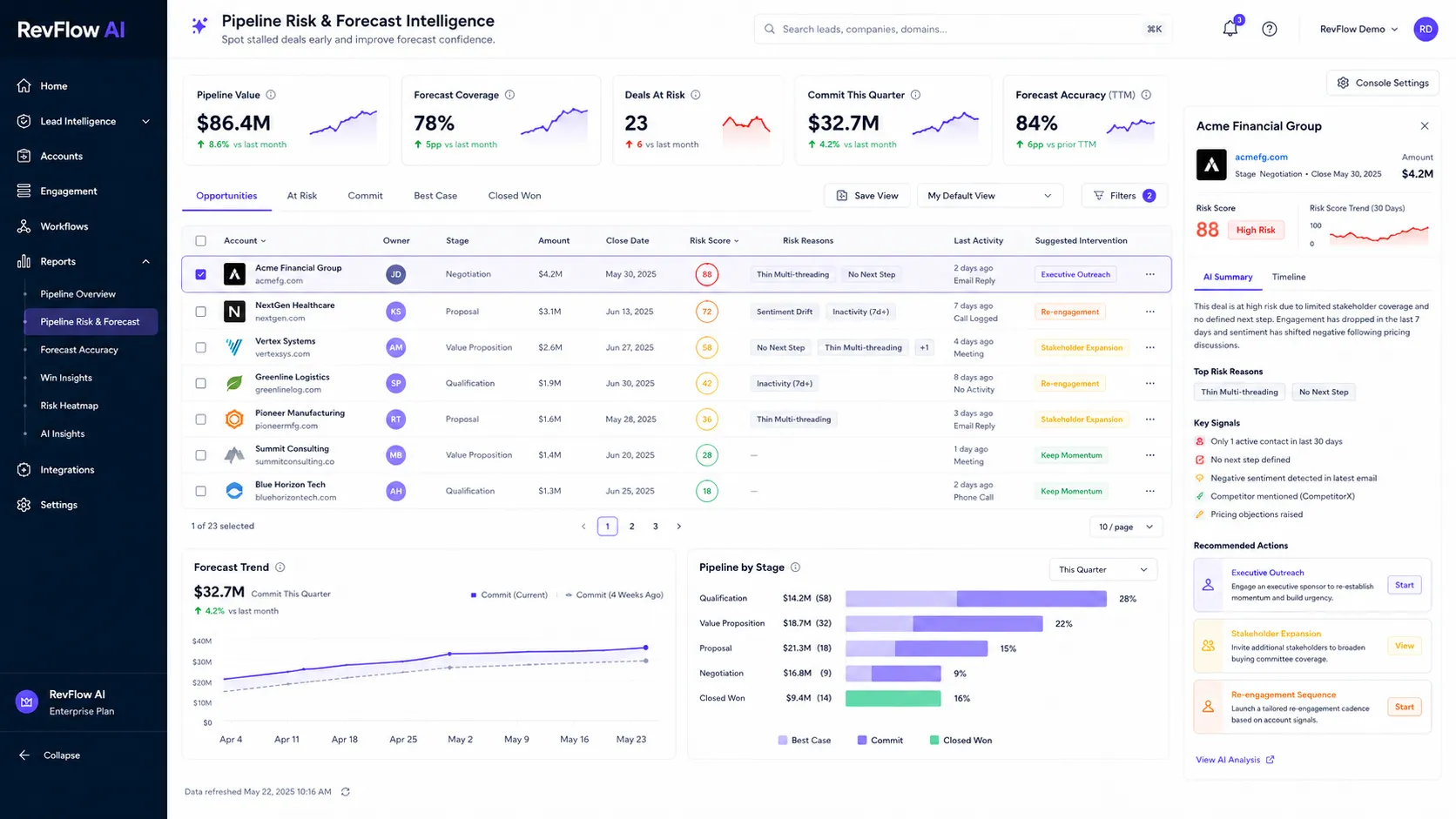Viewport: 1456px width, 819px height.
Task: Open This Quarter dropdown
Action: point(1103,570)
